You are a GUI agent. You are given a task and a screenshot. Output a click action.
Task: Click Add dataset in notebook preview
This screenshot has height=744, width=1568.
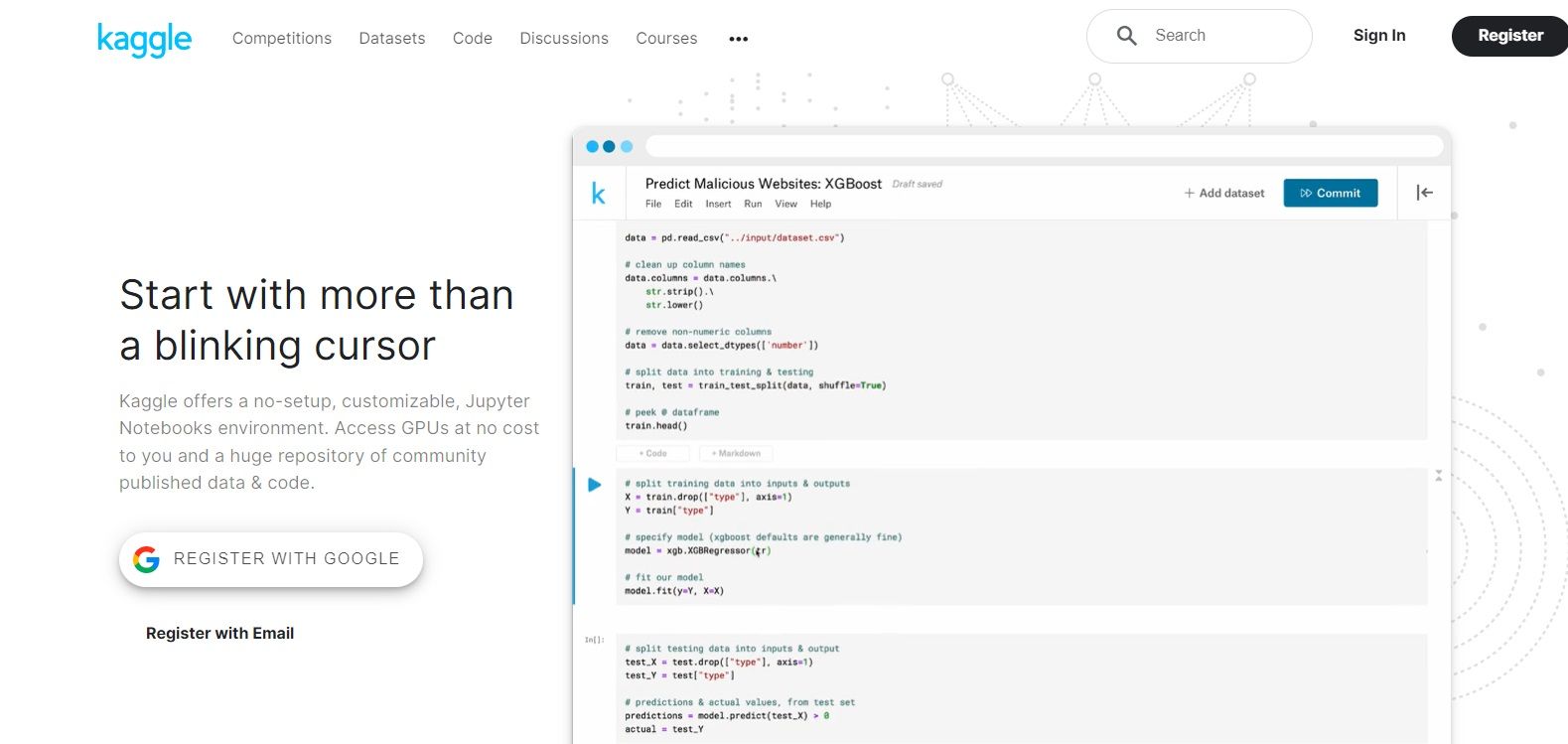coord(1224,193)
